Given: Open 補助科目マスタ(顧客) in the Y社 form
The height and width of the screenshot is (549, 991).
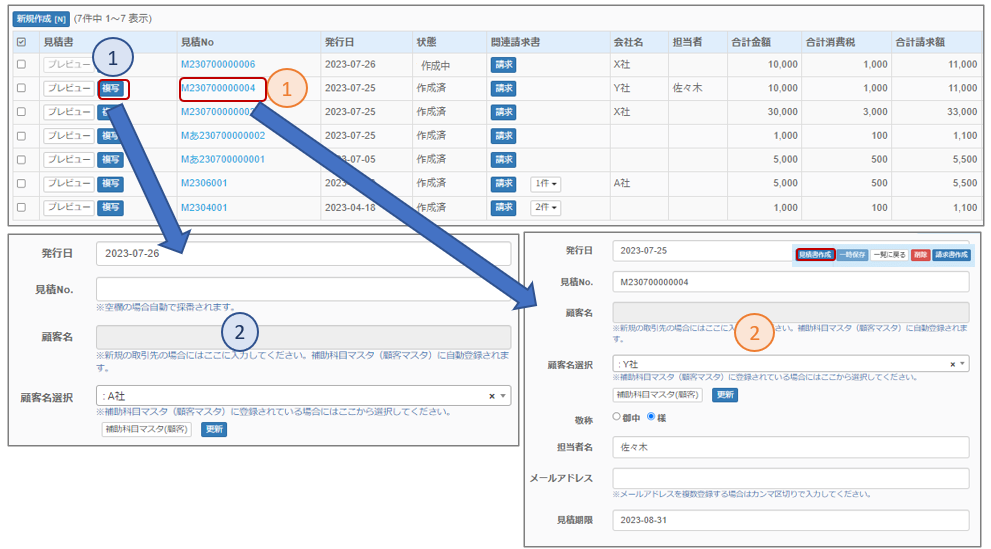Looking at the screenshot, I should click(657, 395).
